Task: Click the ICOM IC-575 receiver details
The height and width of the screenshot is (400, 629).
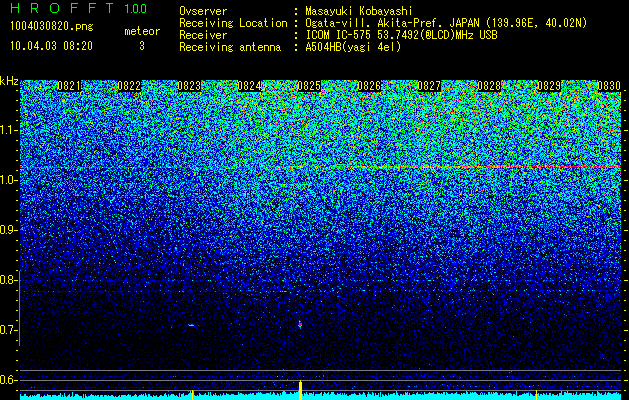Action: [401, 35]
